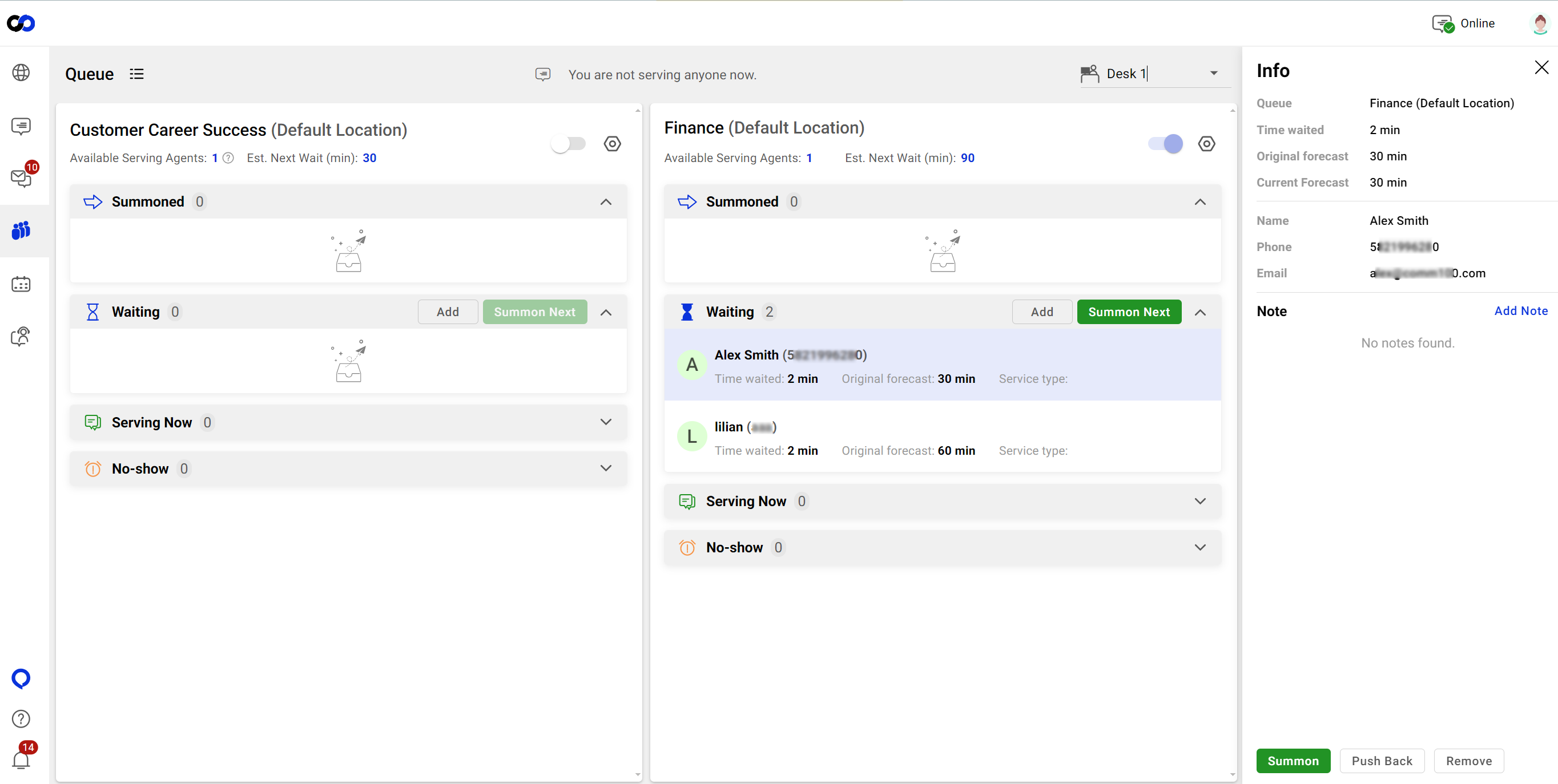Click lilian's avatar L

point(692,437)
